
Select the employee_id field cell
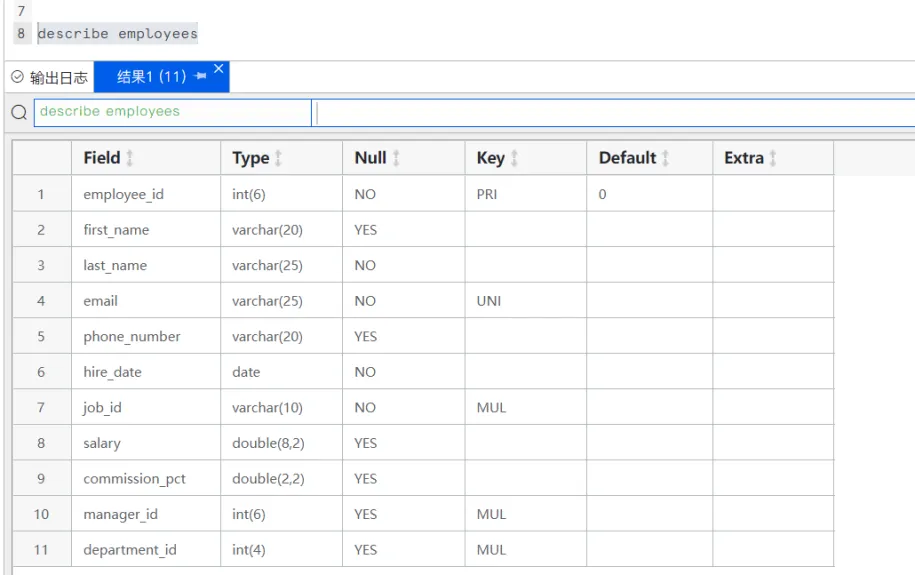(146, 194)
